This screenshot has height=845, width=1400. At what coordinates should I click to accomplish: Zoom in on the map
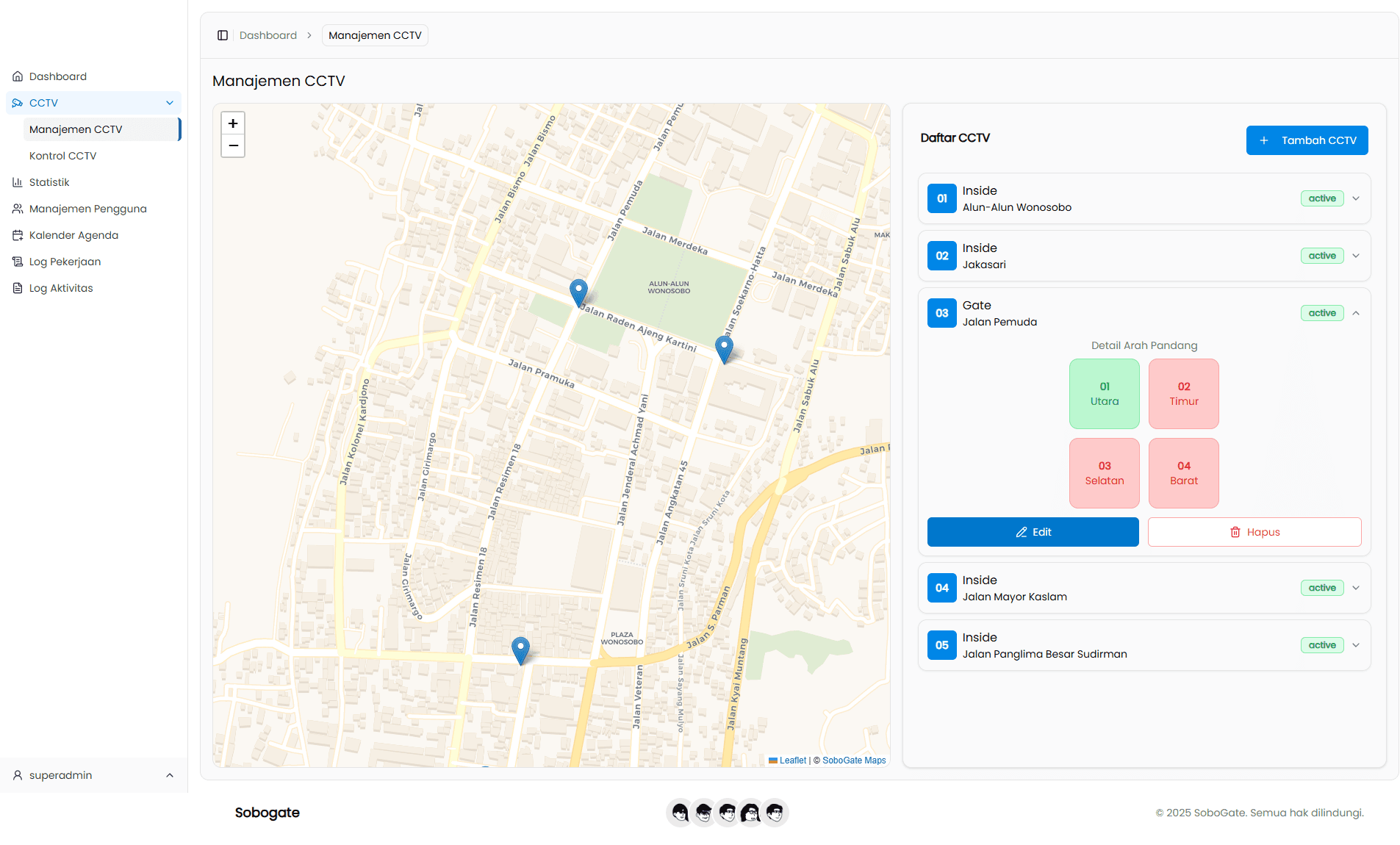tap(233, 123)
